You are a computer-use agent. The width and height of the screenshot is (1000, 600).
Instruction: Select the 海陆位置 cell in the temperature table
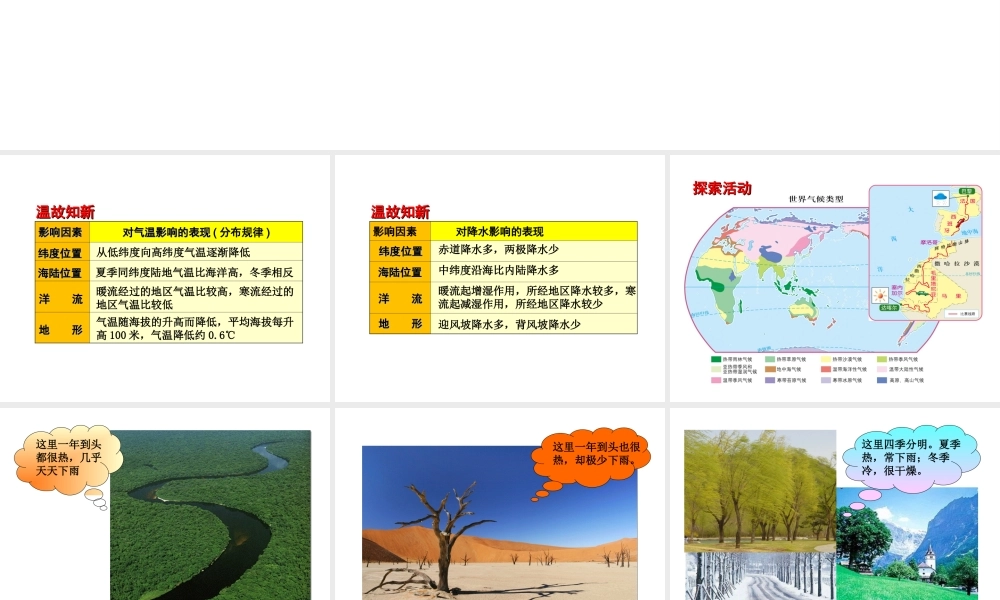click(x=62, y=272)
